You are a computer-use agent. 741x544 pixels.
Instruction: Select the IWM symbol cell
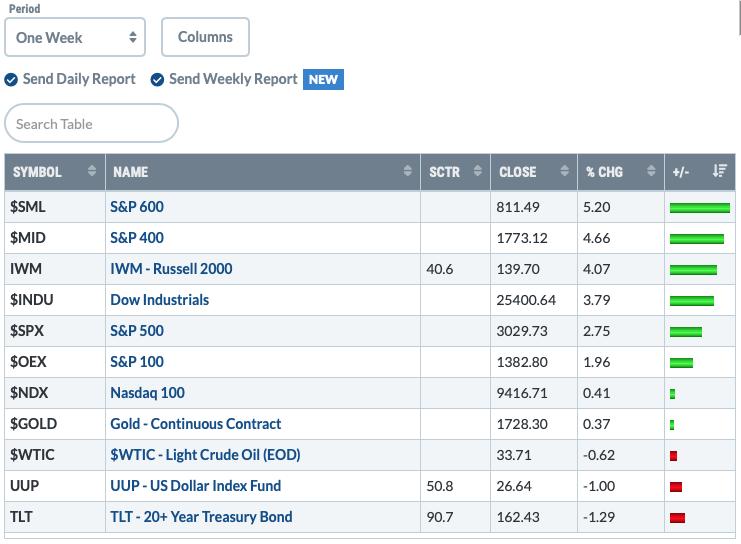point(55,268)
